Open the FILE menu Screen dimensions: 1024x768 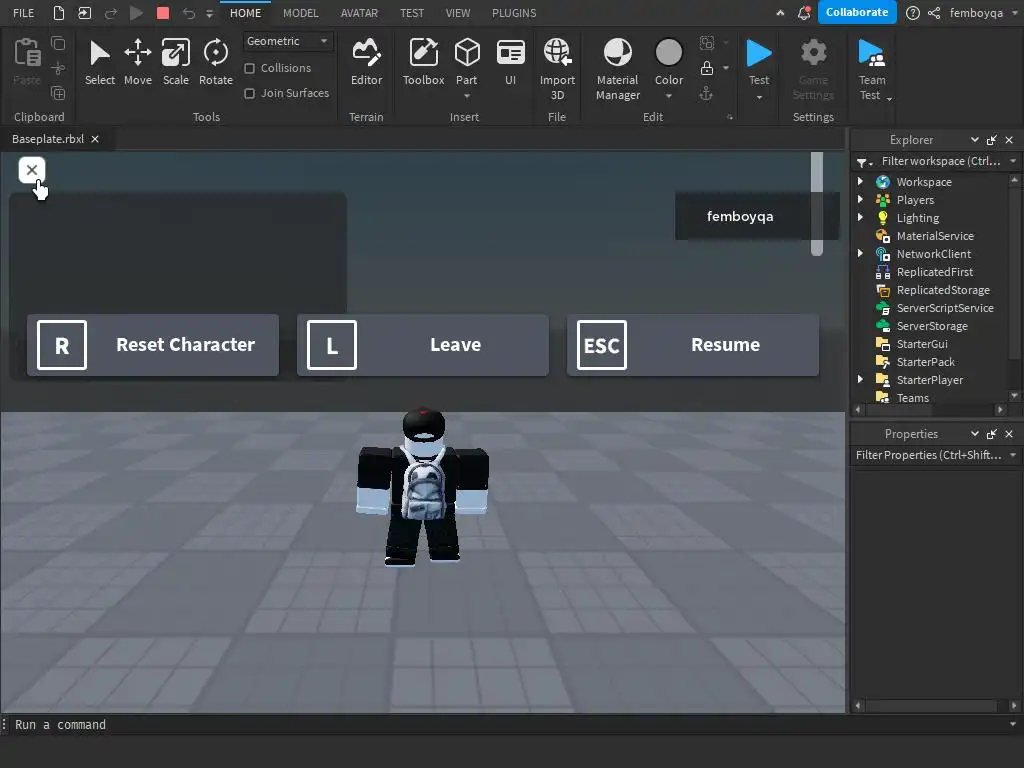click(24, 13)
